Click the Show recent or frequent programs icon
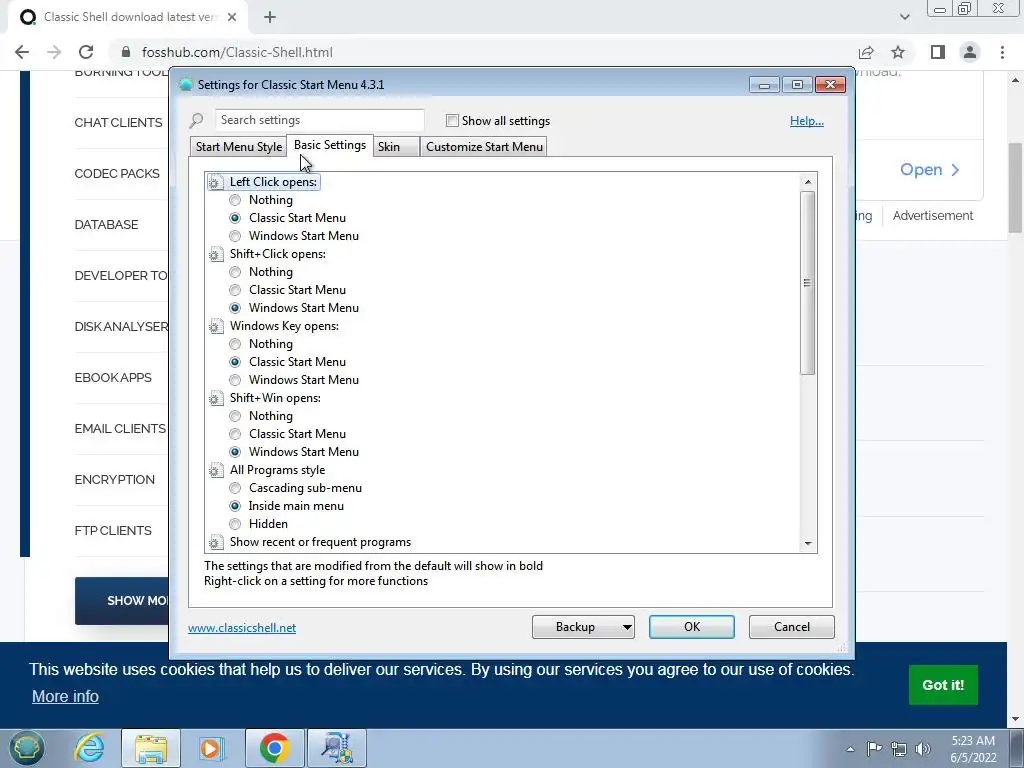The width and height of the screenshot is (1024, 768). click(x=216, y=542)
